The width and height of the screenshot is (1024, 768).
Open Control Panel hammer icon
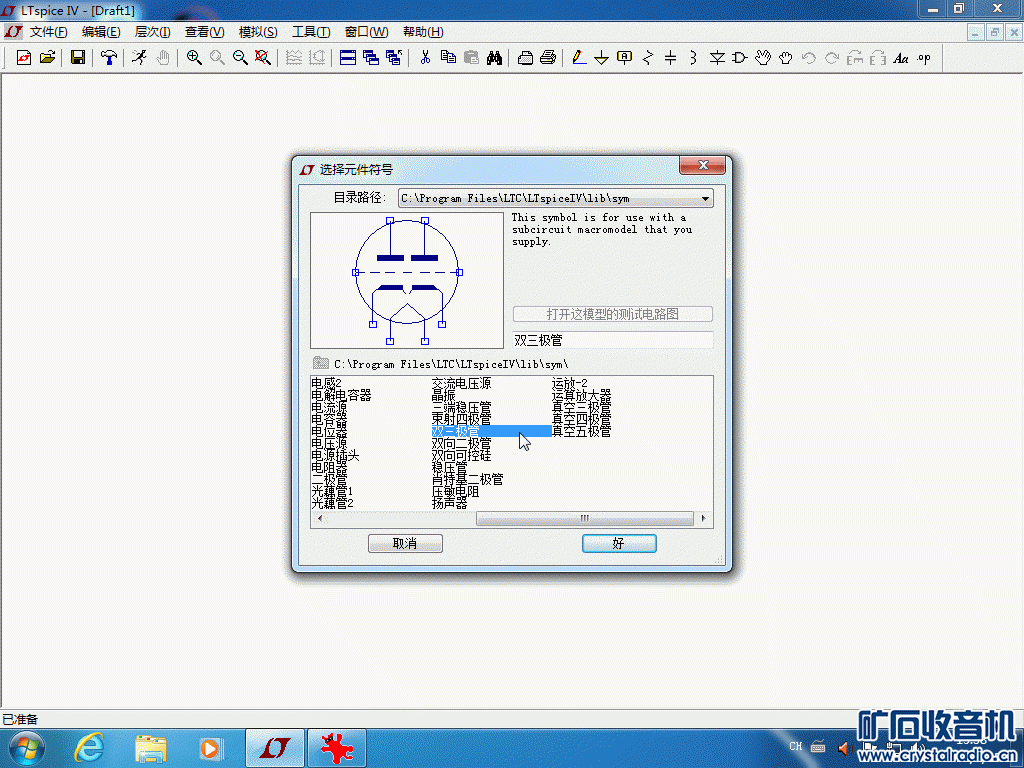pos(108,57)
